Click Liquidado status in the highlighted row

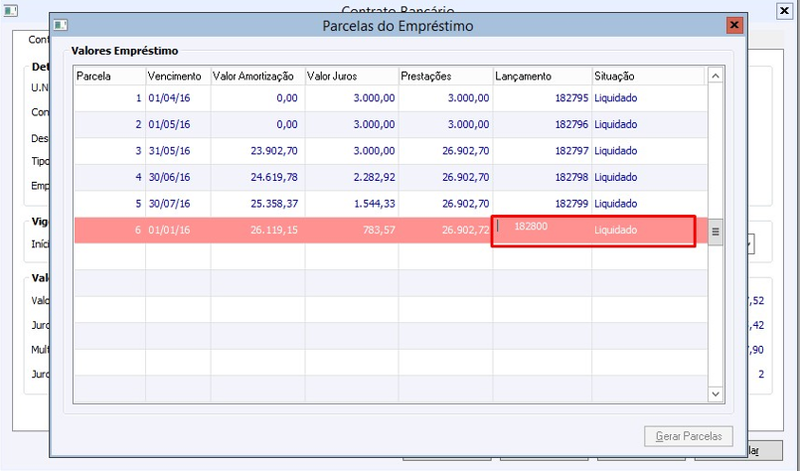click(615, 230)
